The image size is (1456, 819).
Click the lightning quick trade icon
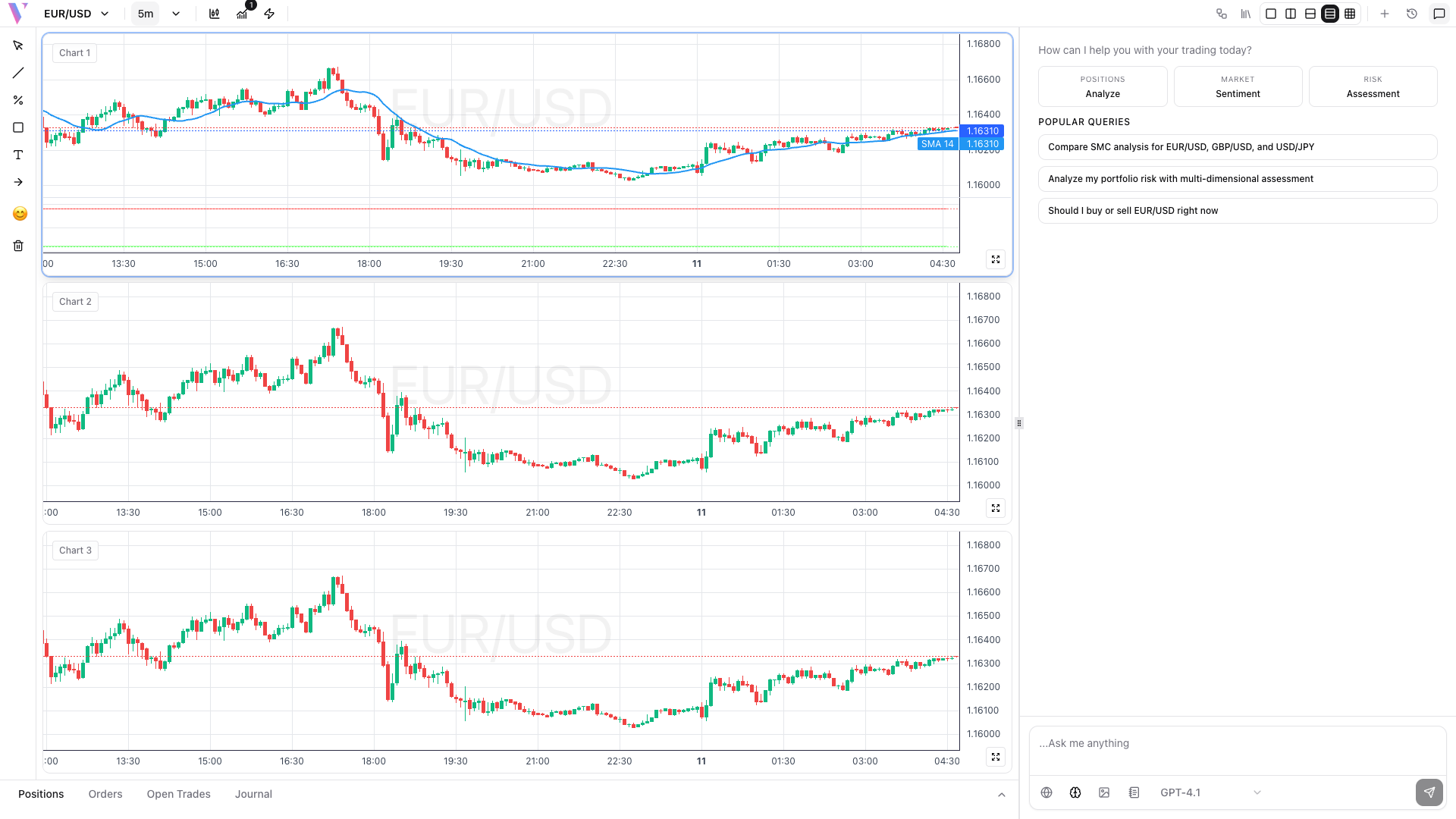269,14
